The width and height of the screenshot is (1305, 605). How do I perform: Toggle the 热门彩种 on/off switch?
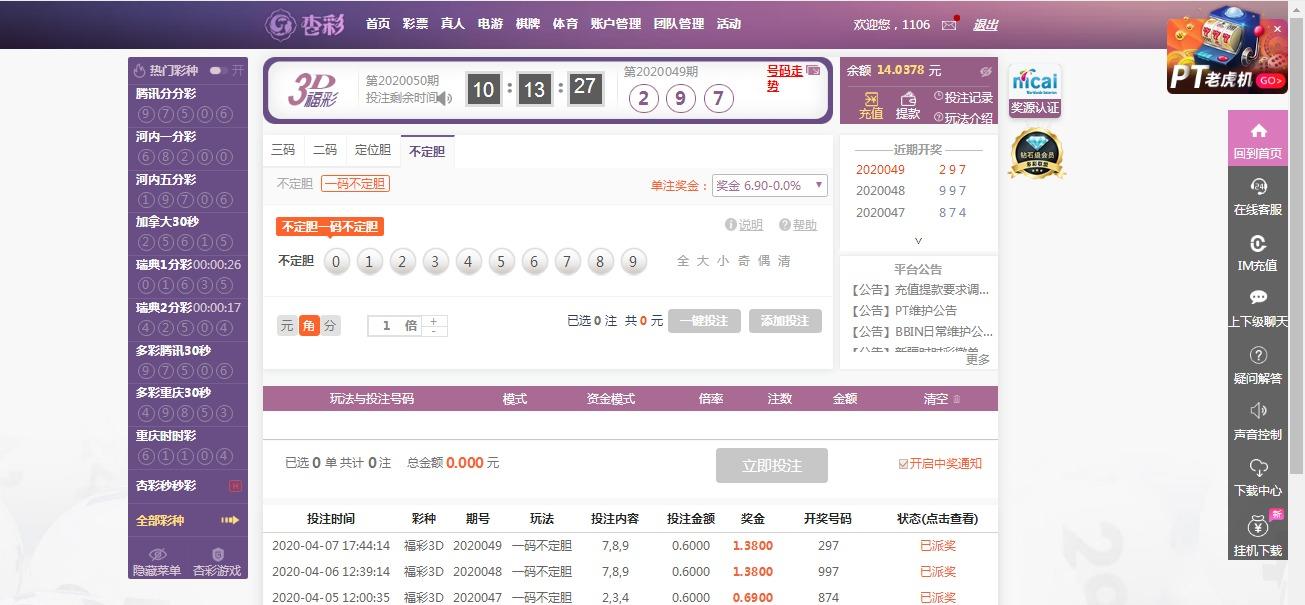coord(218,71)
